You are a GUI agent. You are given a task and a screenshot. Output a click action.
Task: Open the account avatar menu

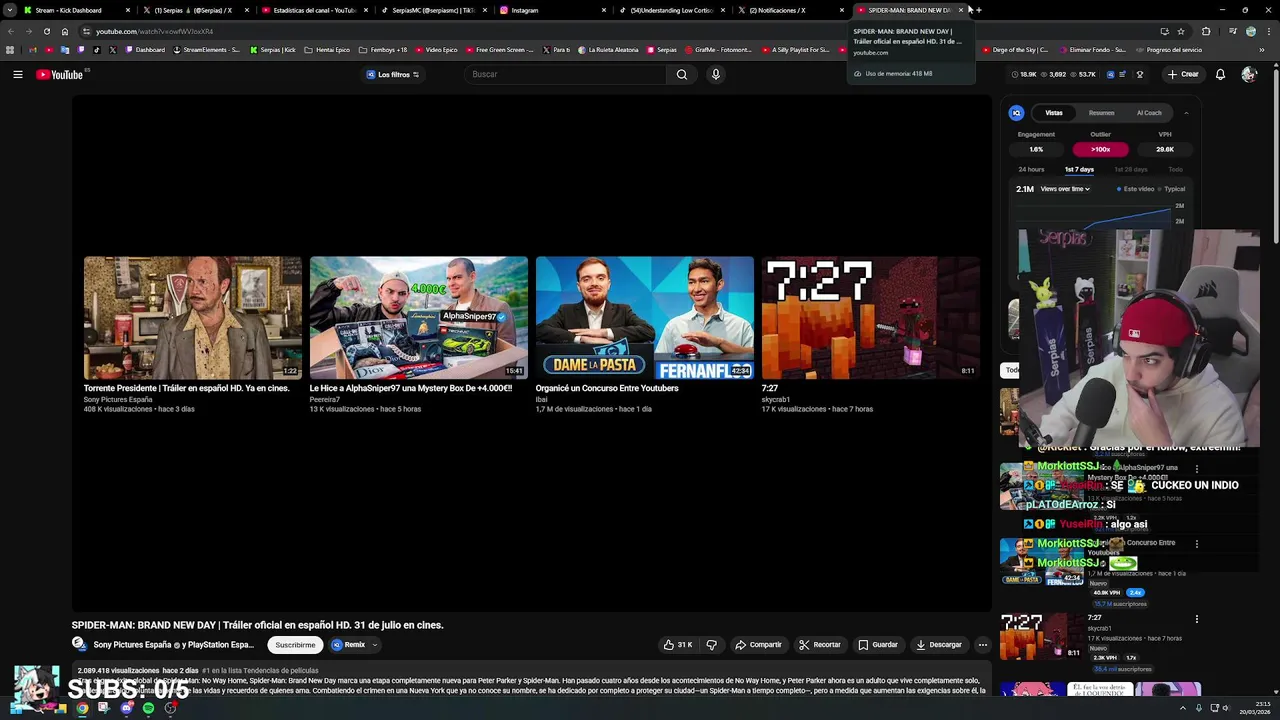1248,74
